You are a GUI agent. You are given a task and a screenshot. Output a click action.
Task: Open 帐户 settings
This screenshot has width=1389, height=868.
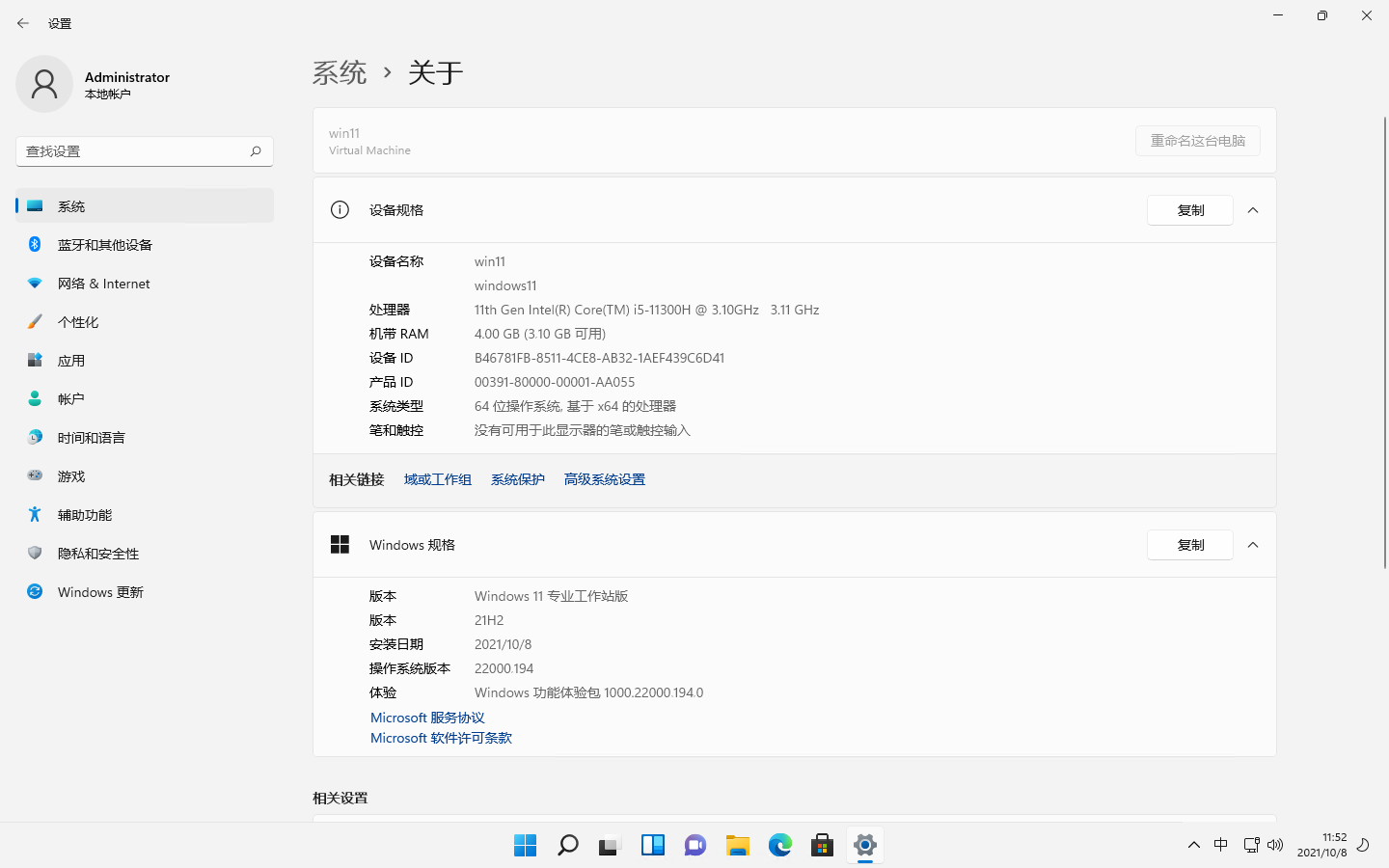point(145,398)
